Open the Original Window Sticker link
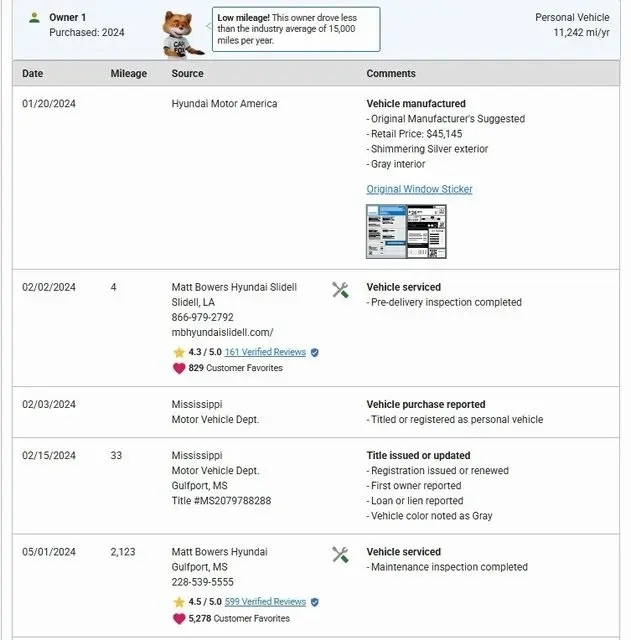 point(419,189)
